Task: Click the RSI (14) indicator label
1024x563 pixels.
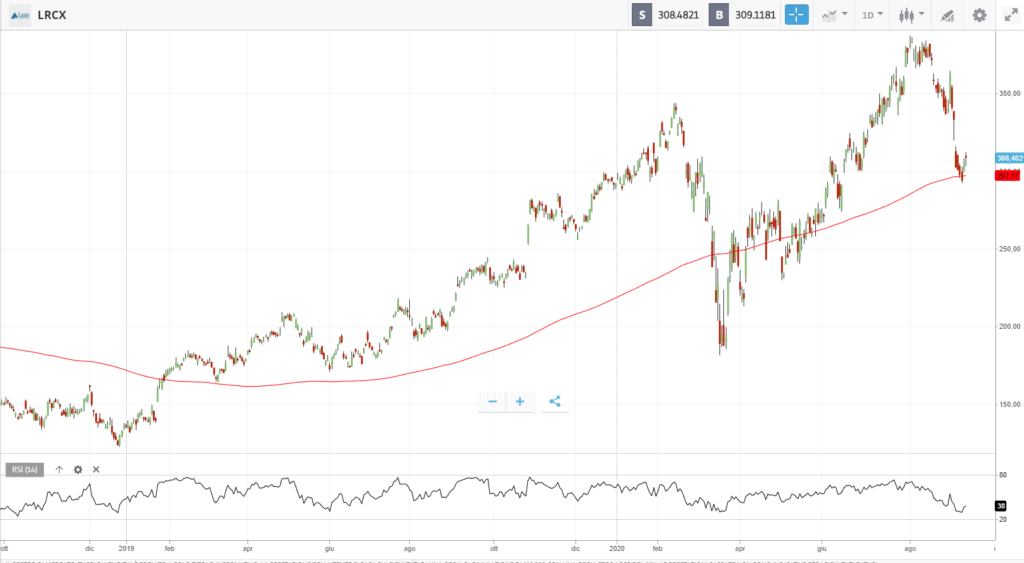Action: click(24, 469)
